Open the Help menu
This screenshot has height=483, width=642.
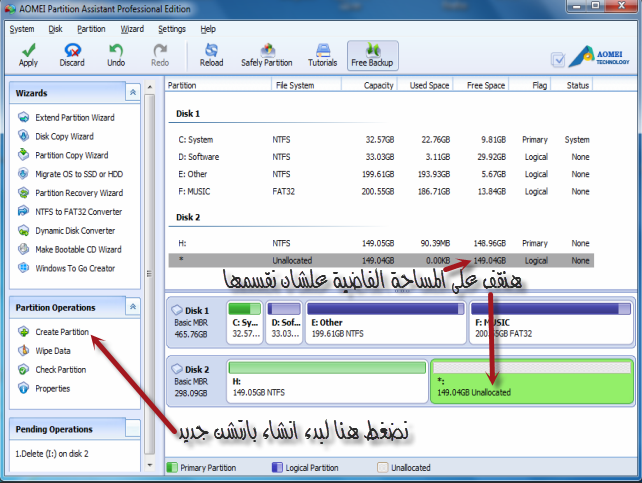[x=208, y=29]
